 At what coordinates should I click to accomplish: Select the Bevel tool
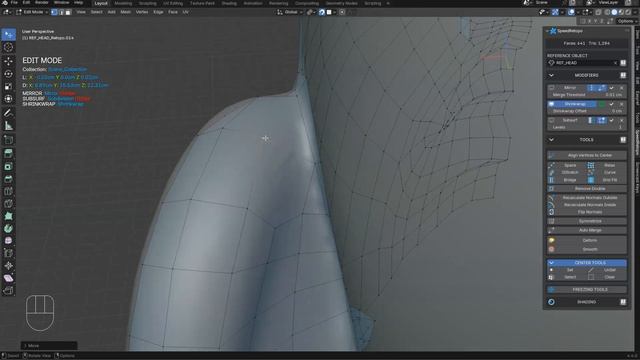pyautogui.click(x=9, y=179)
